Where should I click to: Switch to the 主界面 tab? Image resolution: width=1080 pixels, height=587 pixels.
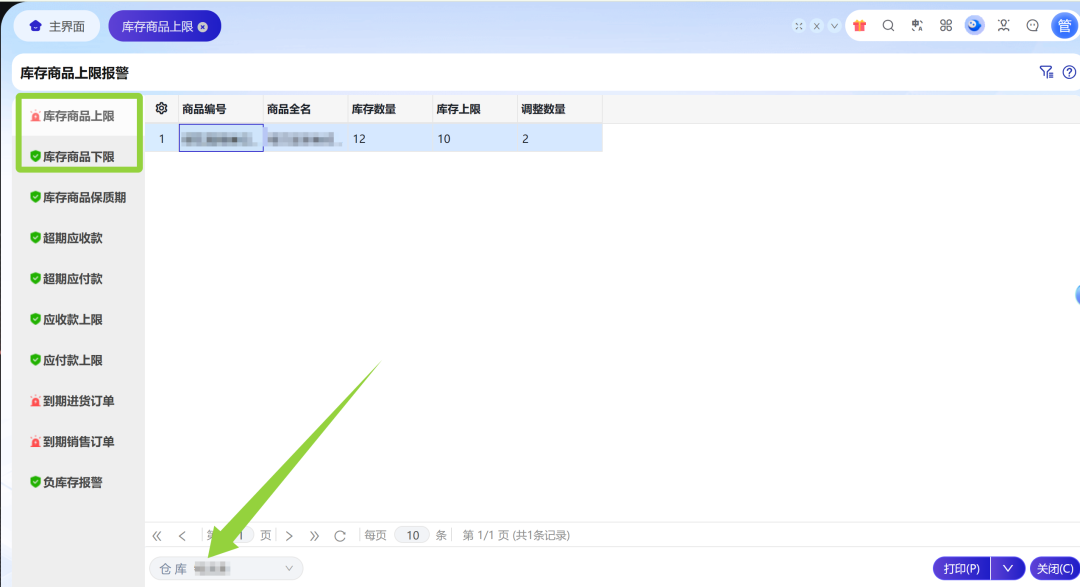[57, 26]
